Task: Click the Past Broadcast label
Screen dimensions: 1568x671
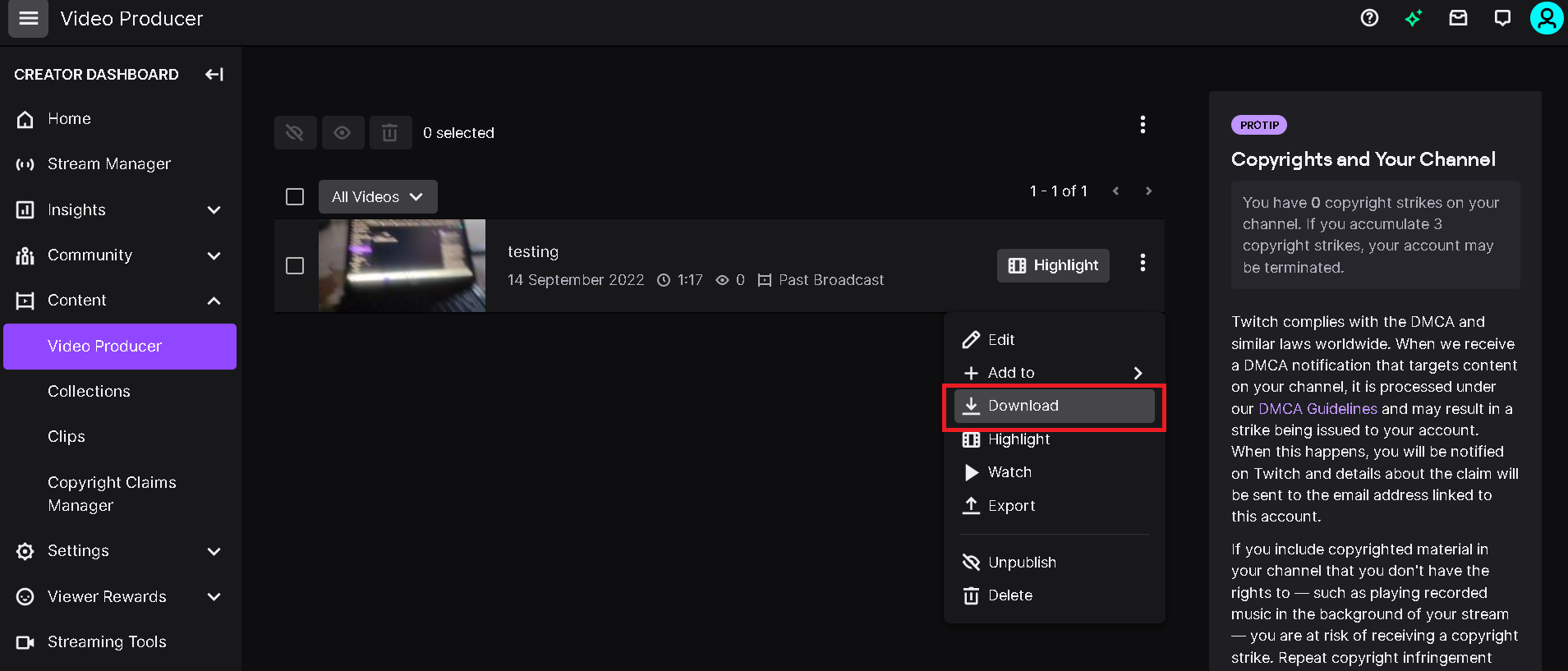Action: coord(831,280)
